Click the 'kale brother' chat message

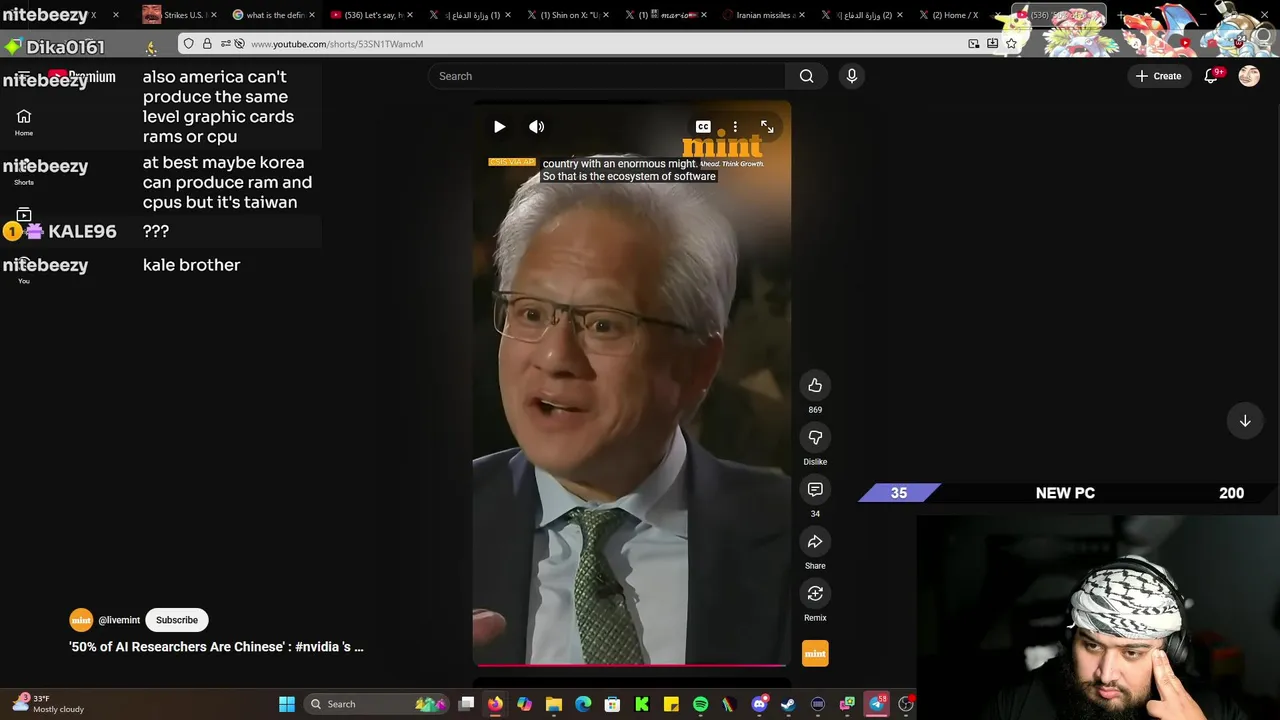click(191, 265)
